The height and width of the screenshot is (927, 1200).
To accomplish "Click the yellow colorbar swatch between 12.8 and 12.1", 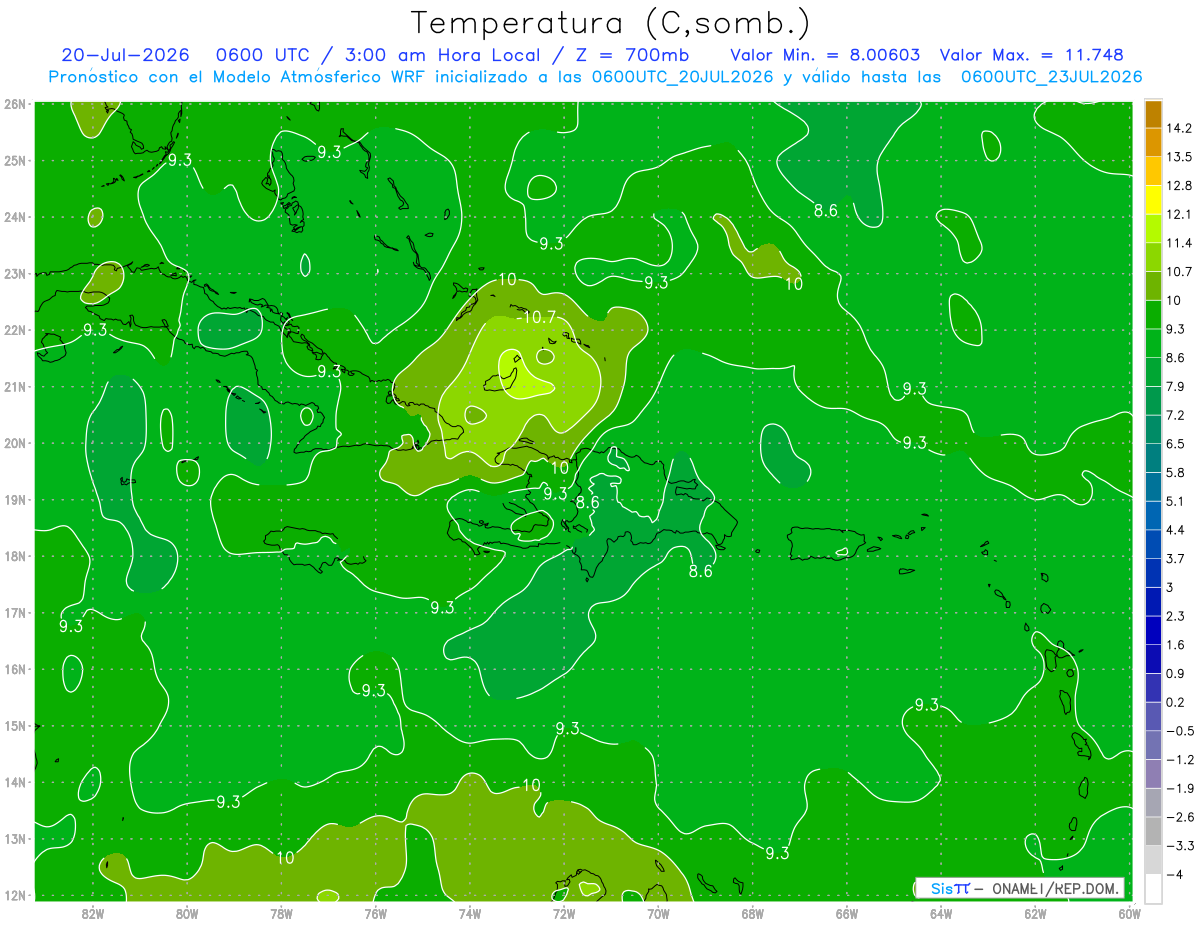I will [x=1153, y=200].
